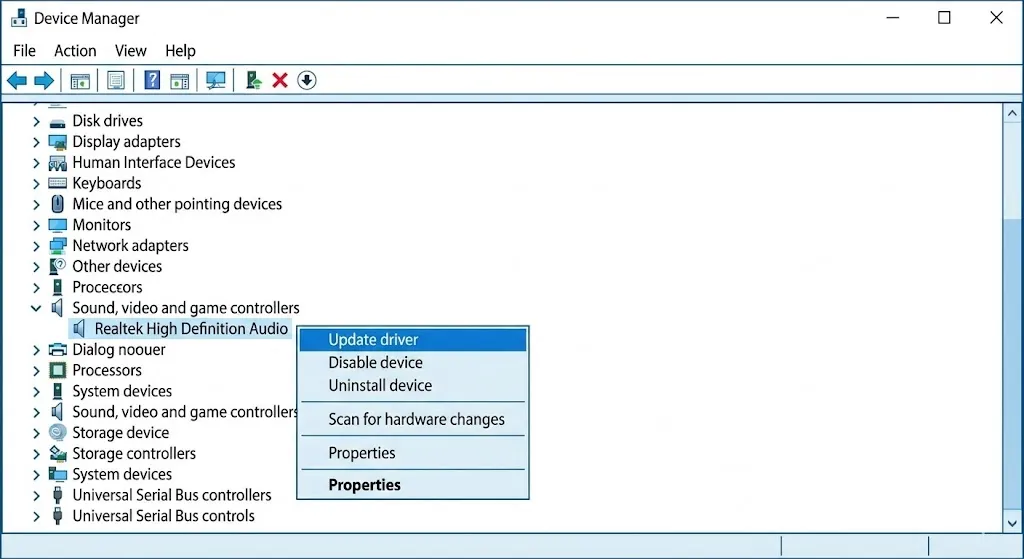Select the Universal Serial Bus controllers label

pos(172,495)
